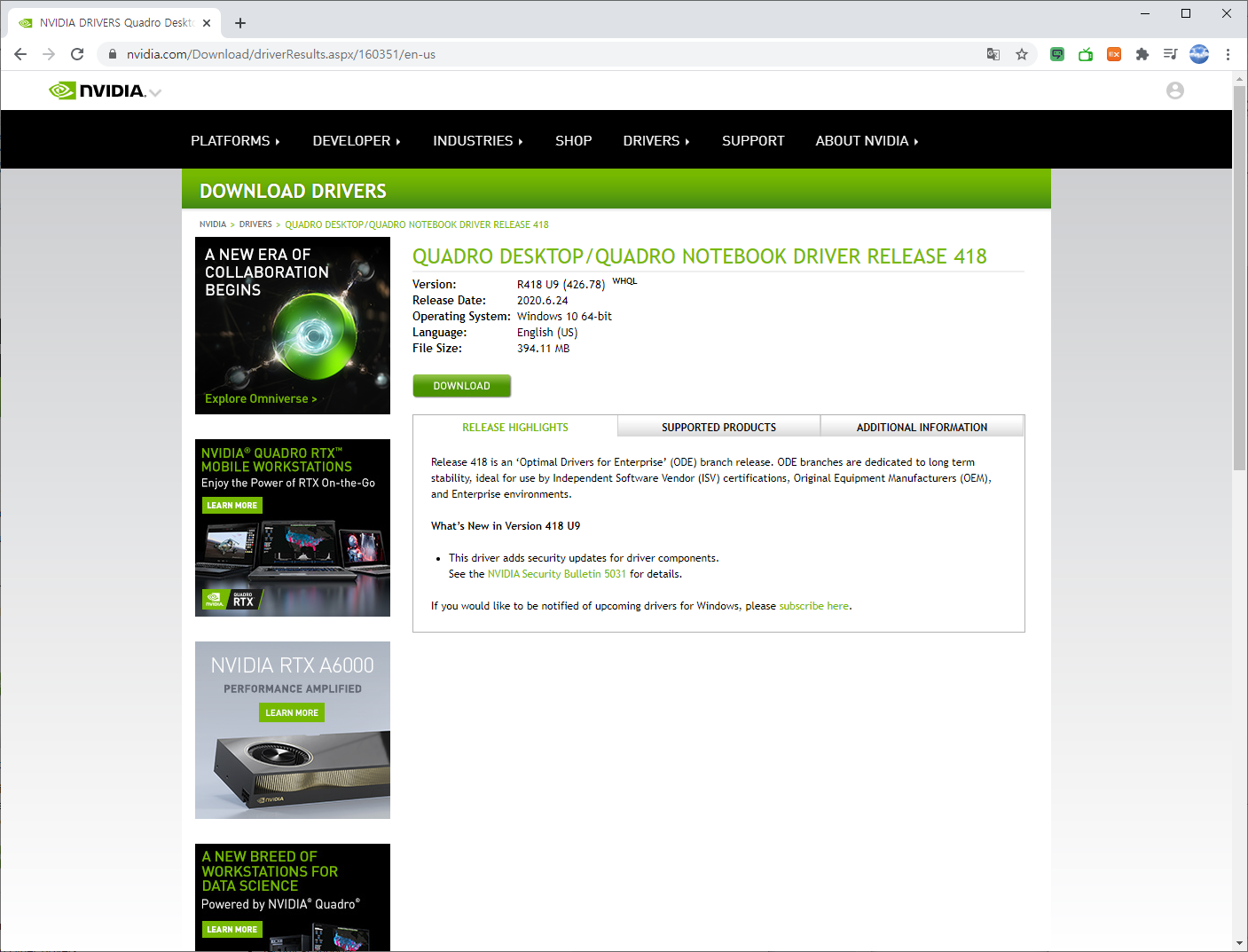Click the file size 394.11 MB text
Screen dimensions: 1248x952
point(544,349)
